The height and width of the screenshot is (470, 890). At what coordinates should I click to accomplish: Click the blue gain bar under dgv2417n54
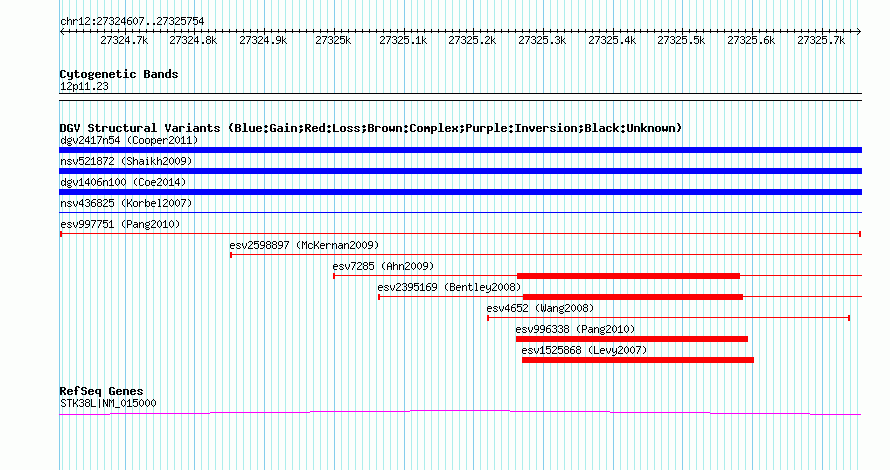tap(460, 150)
